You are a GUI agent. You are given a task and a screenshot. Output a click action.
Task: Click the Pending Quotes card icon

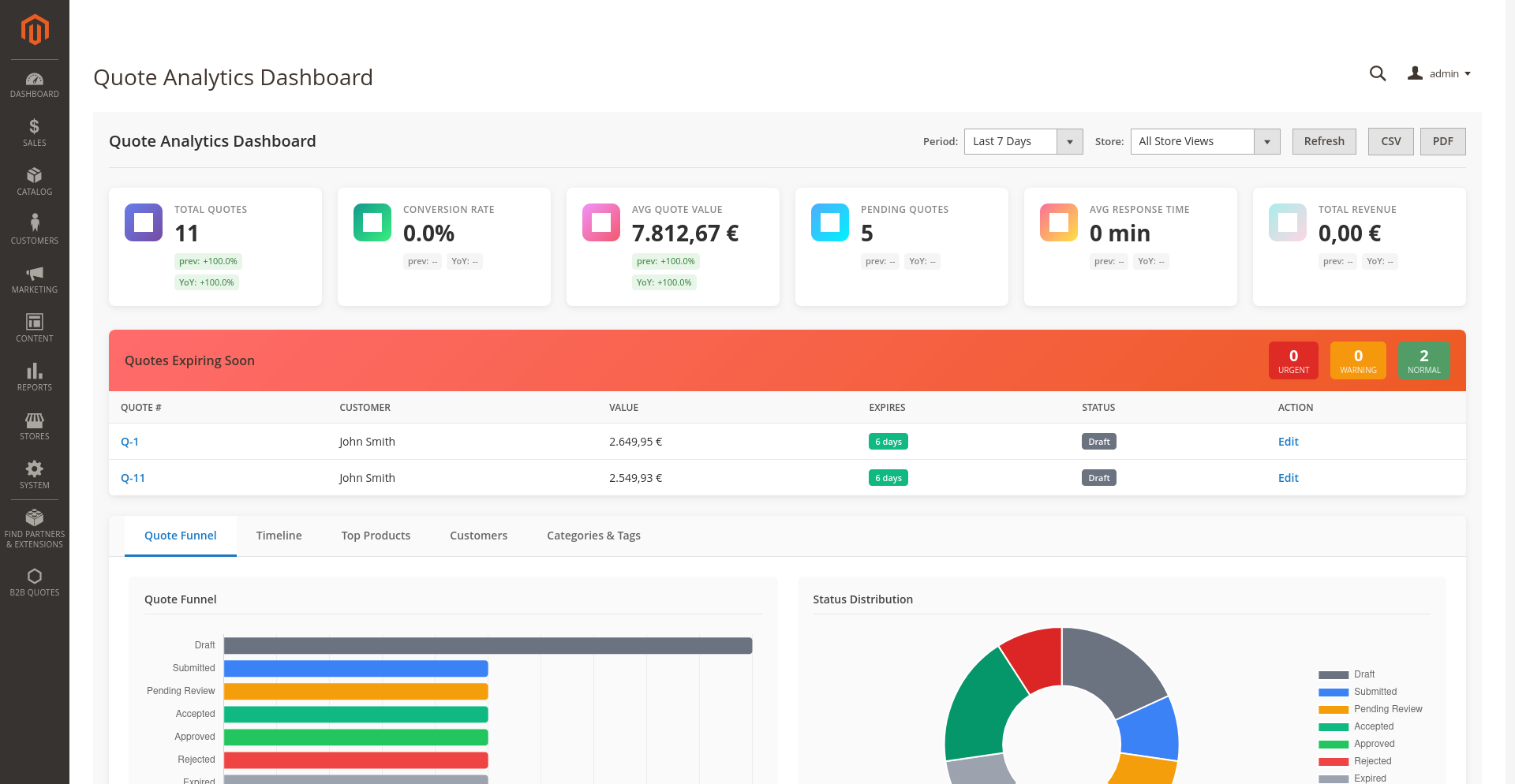830,222
